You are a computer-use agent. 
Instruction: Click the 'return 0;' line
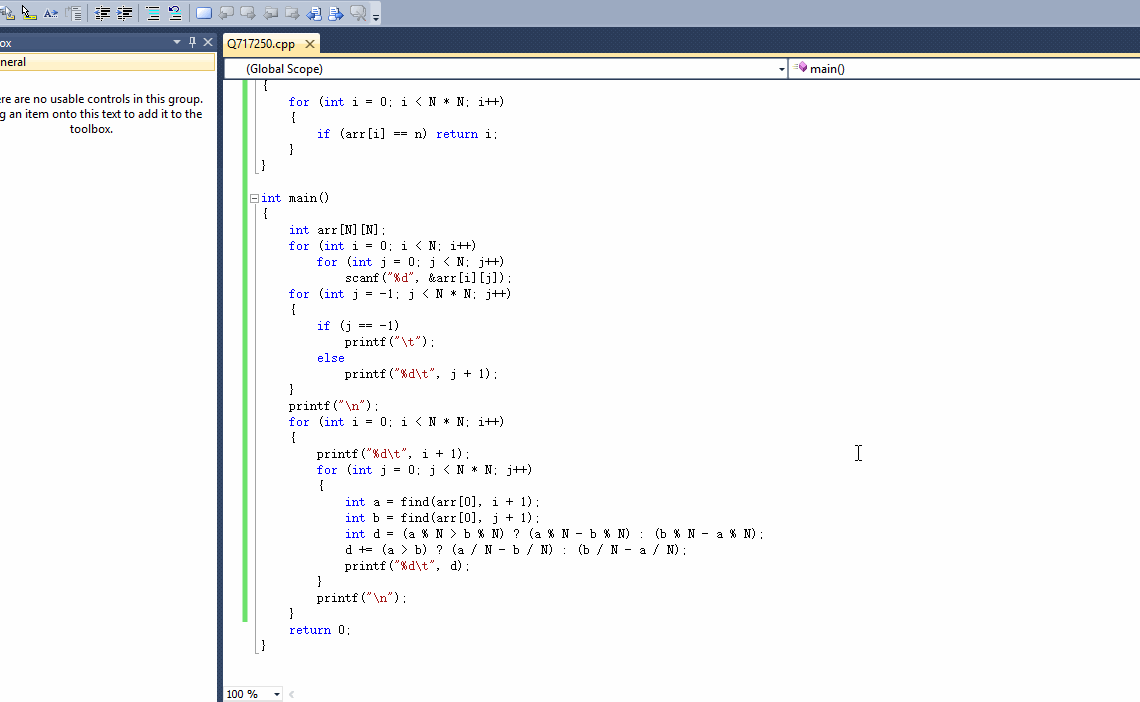(x=319, y=630)
